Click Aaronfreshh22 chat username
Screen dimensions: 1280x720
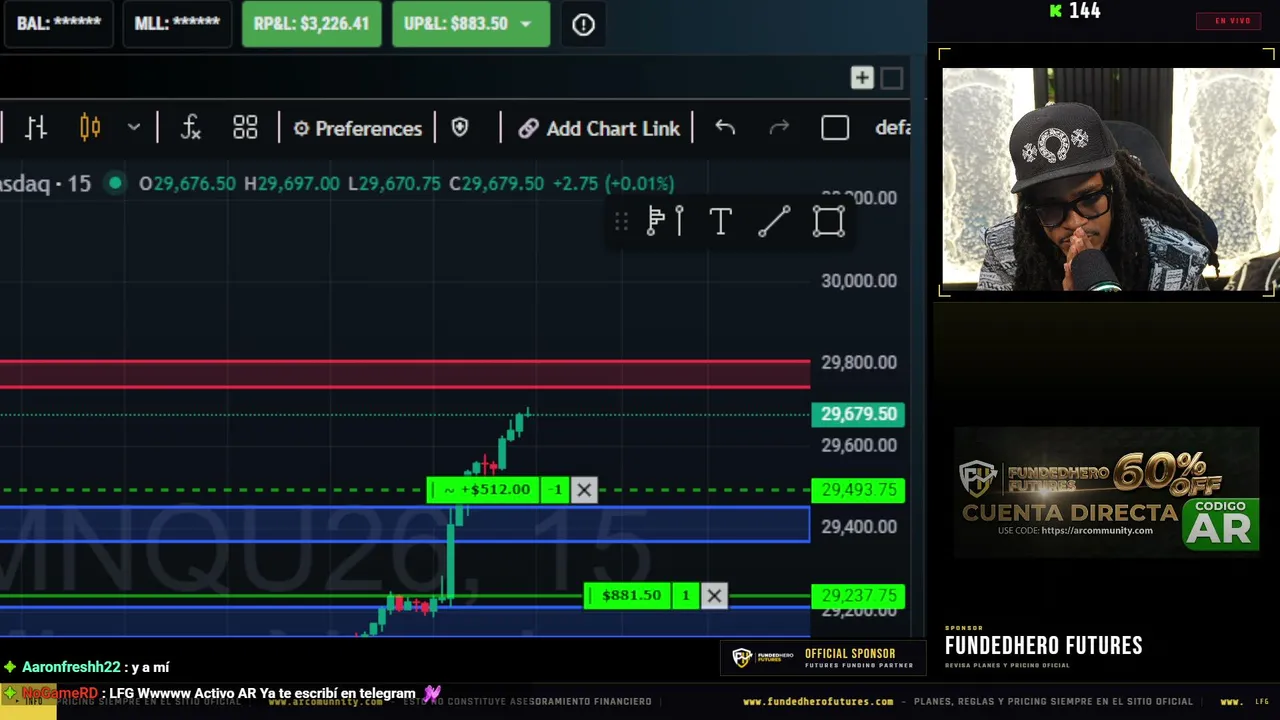(71, 667)
